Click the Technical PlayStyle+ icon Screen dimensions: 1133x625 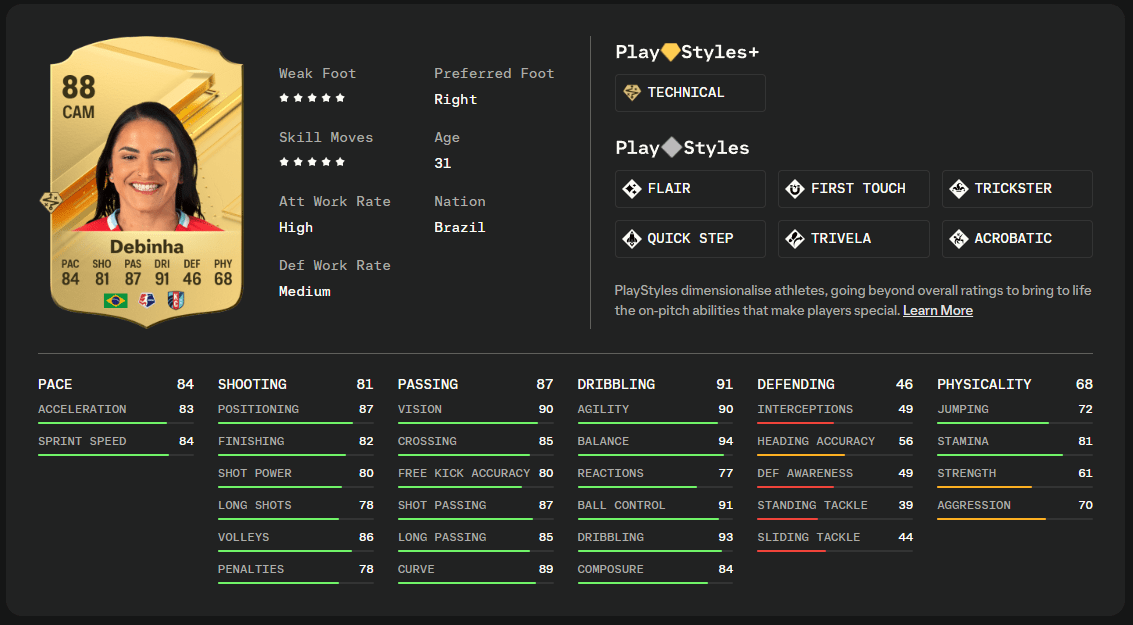pos(632,92)
